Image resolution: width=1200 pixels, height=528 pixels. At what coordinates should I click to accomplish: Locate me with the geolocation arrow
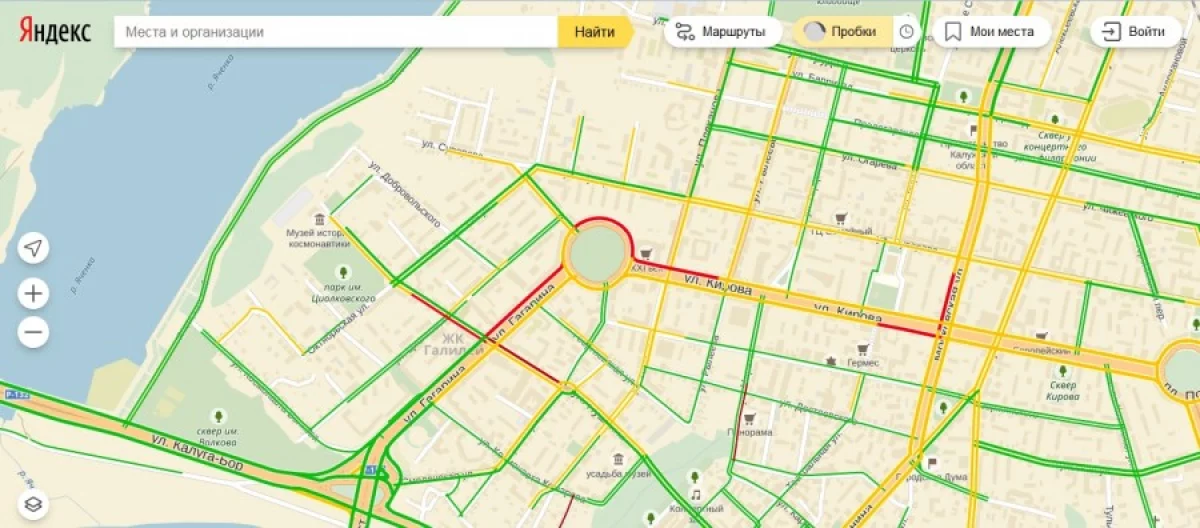[33, 248]
